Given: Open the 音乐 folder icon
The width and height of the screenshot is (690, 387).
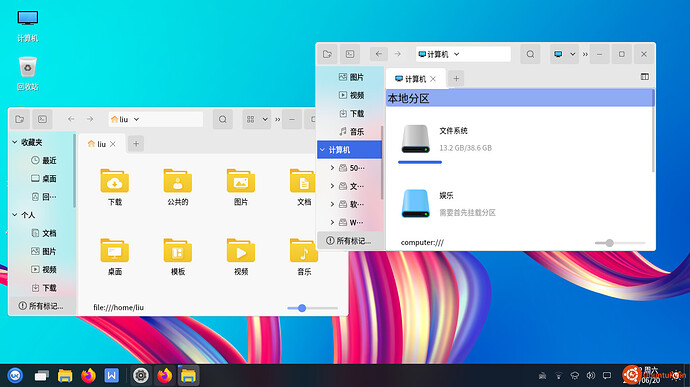Looking at the screenshot, I should (x=304, y=257).
